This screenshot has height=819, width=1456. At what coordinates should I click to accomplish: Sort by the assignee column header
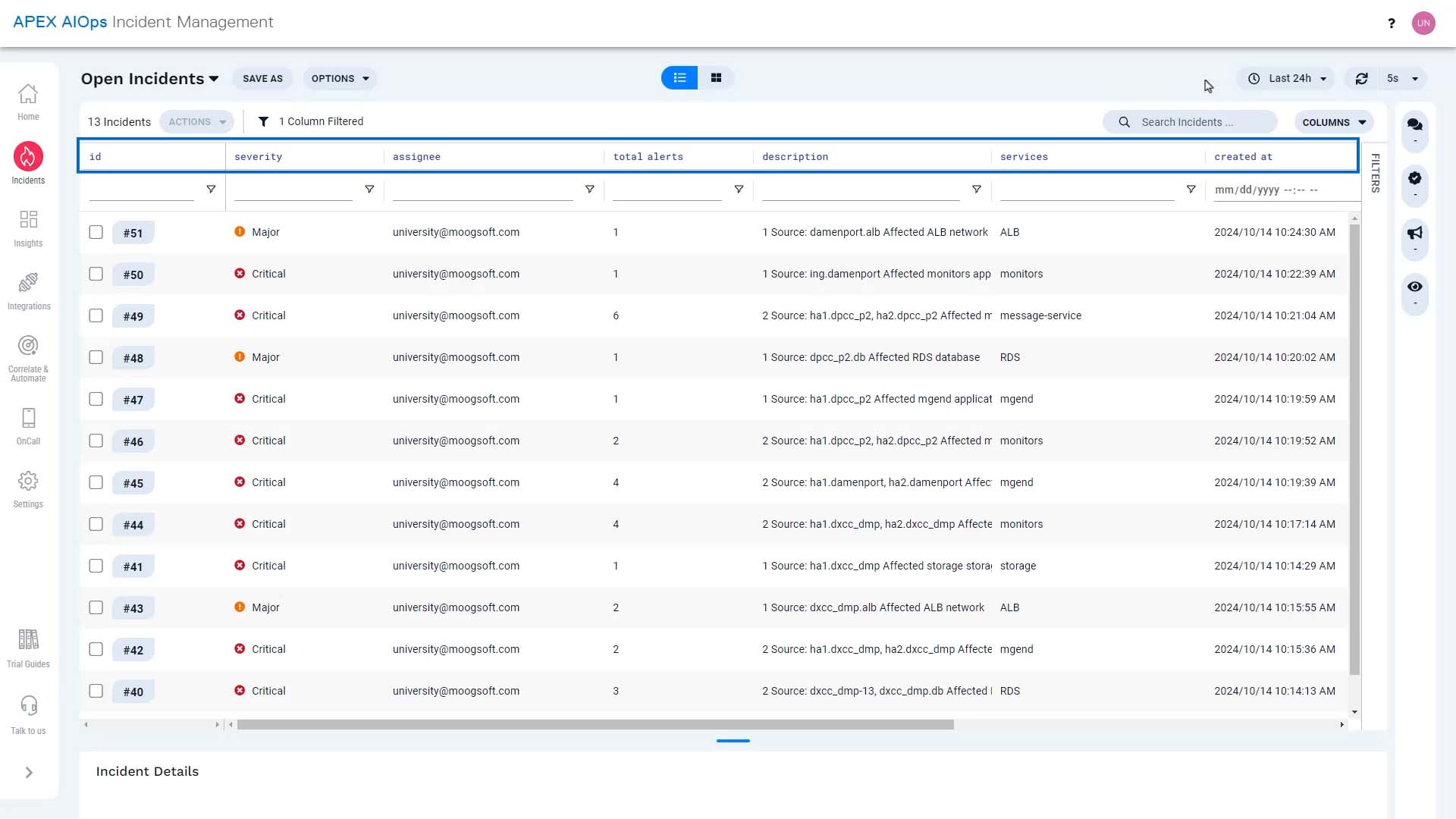(416, 157)
